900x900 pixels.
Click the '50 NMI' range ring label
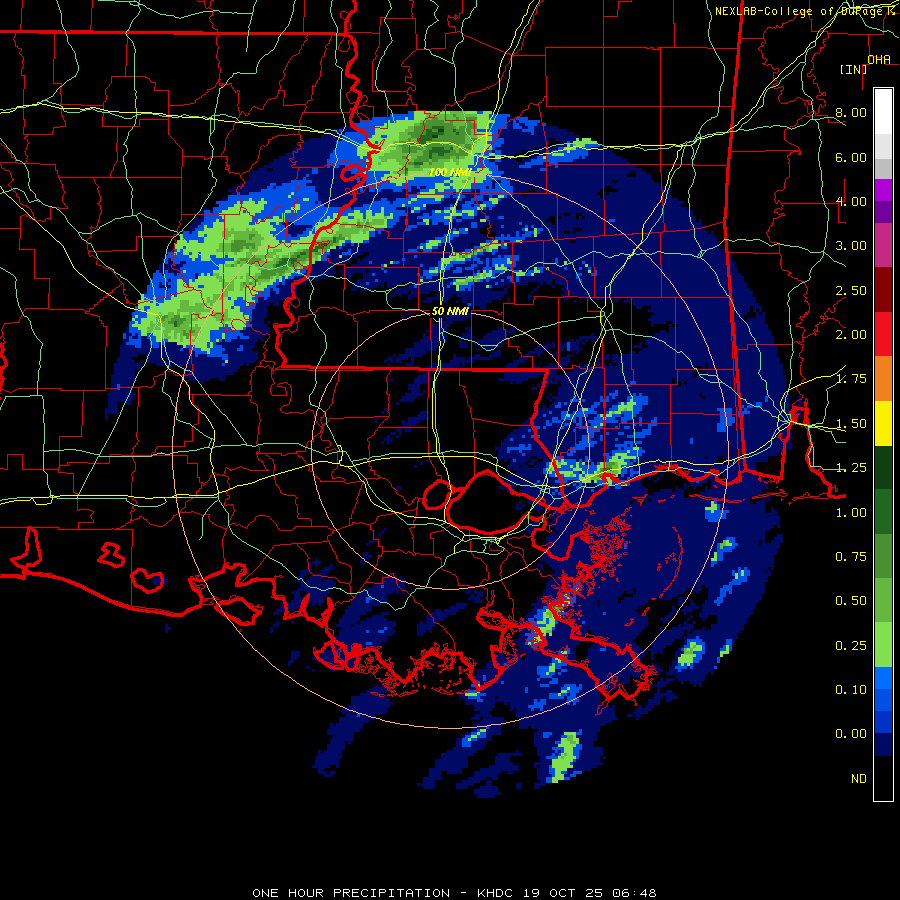pos(450,311)
